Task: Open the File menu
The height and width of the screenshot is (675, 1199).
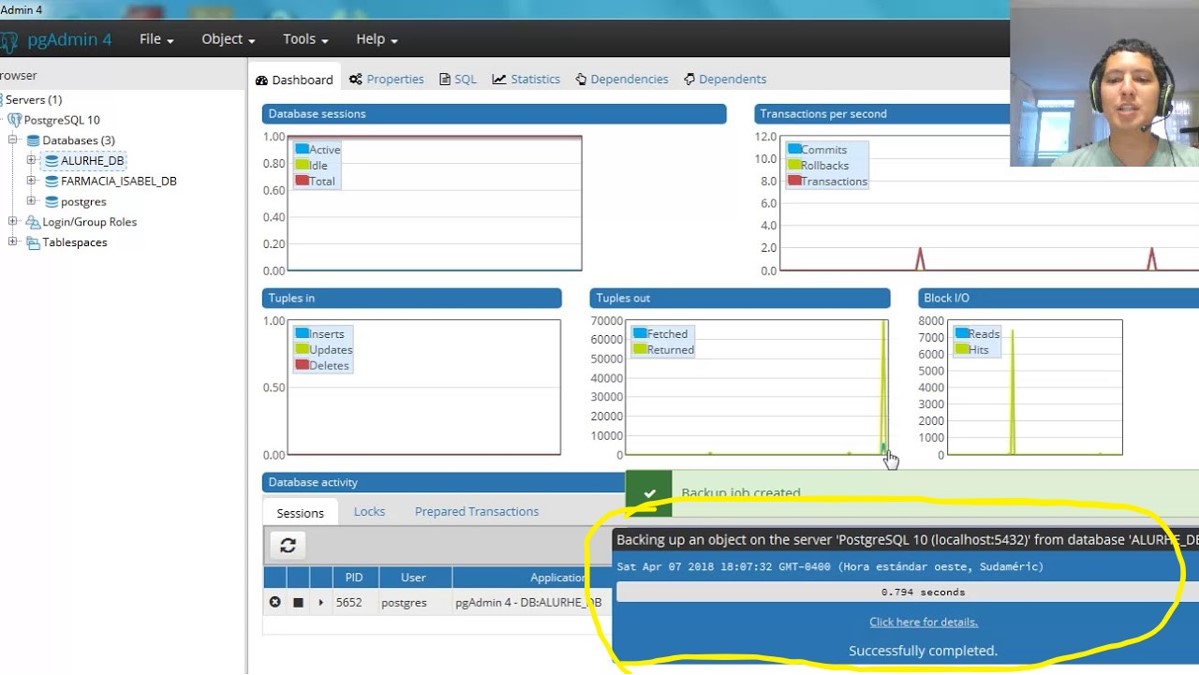Action: 156,39
